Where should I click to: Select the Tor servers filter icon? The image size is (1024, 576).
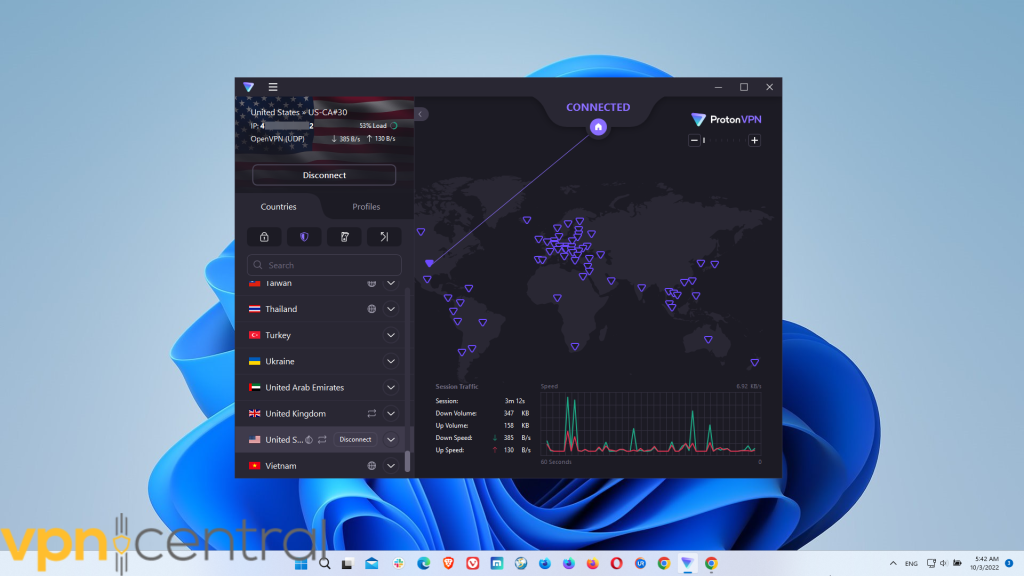(x=344, y=236)
